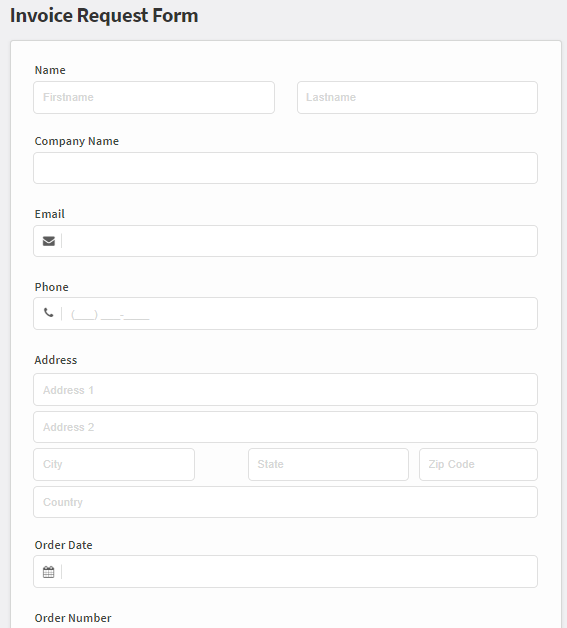Image resolution: width=567 pixels, height=628 pixels.
Task: Select the Address 2 input
Action: [x=286, y=427]
